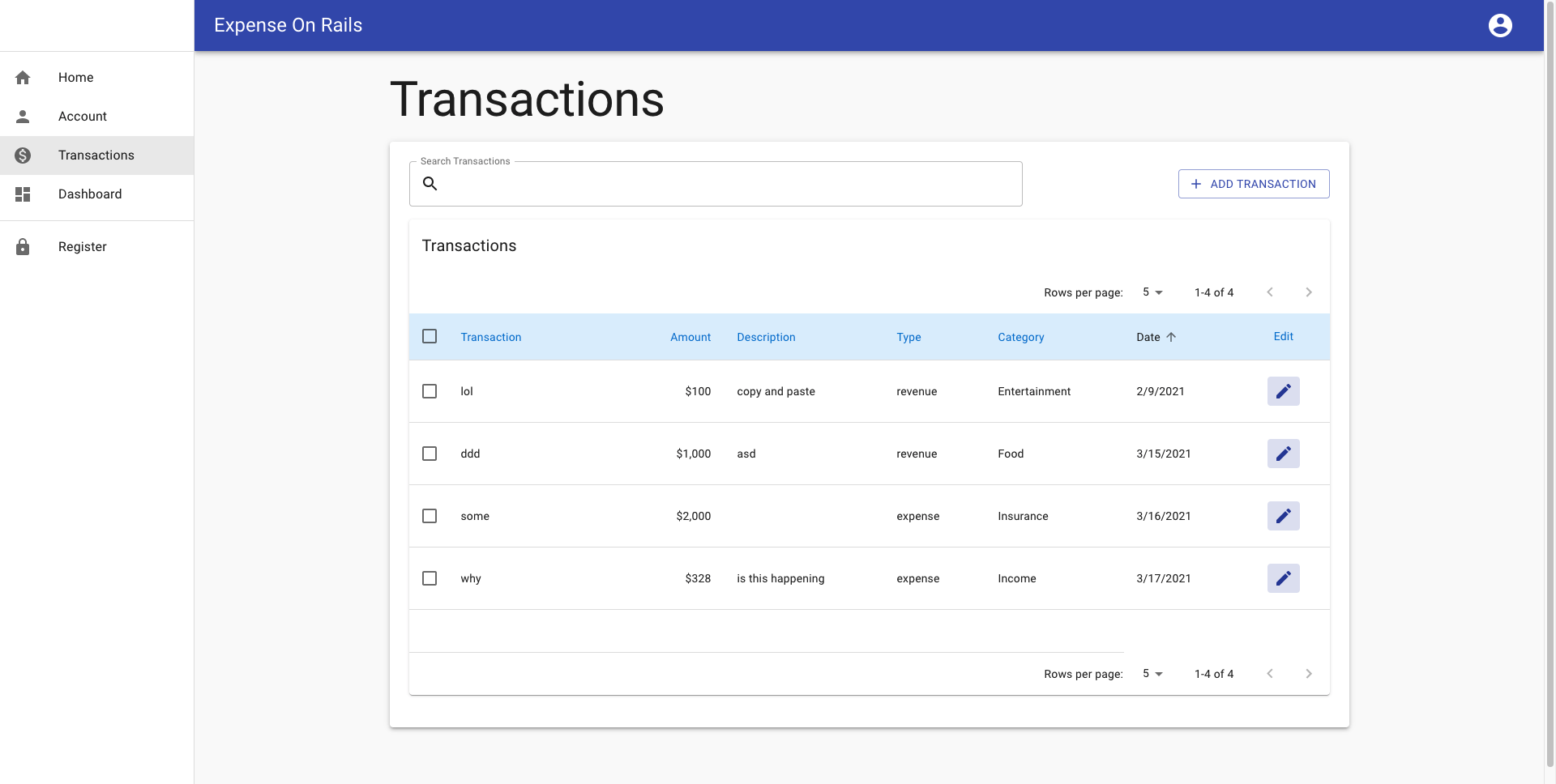Click the Dashboard grid icon in sidebar
Image resolution: width=1556 pixels, height=784 pixels.
[x=23, y=194]
